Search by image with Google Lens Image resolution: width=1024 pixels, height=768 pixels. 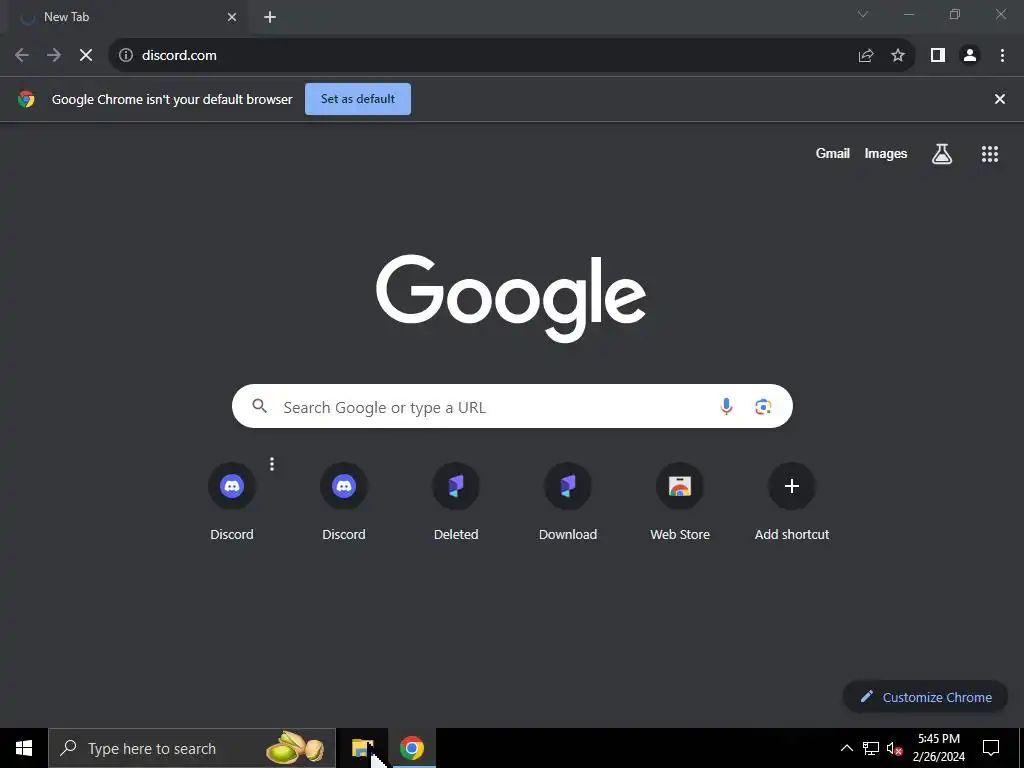(x=763, y=407)
